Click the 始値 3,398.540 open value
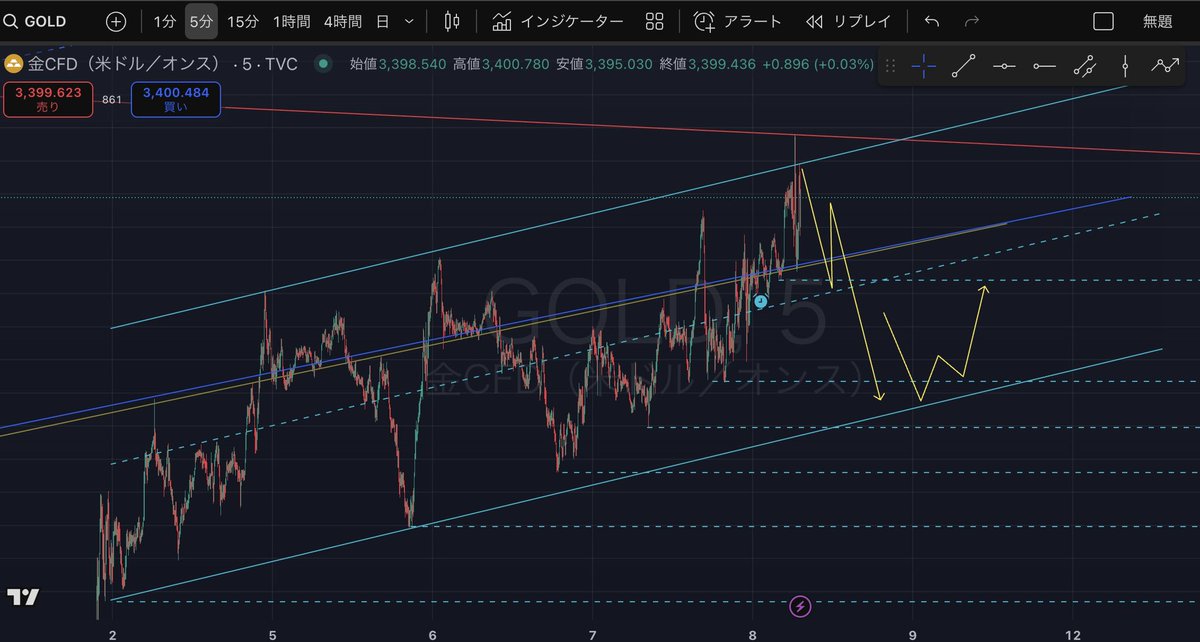The width and height of the screenshot is (1200, 642). coord(398,64)
